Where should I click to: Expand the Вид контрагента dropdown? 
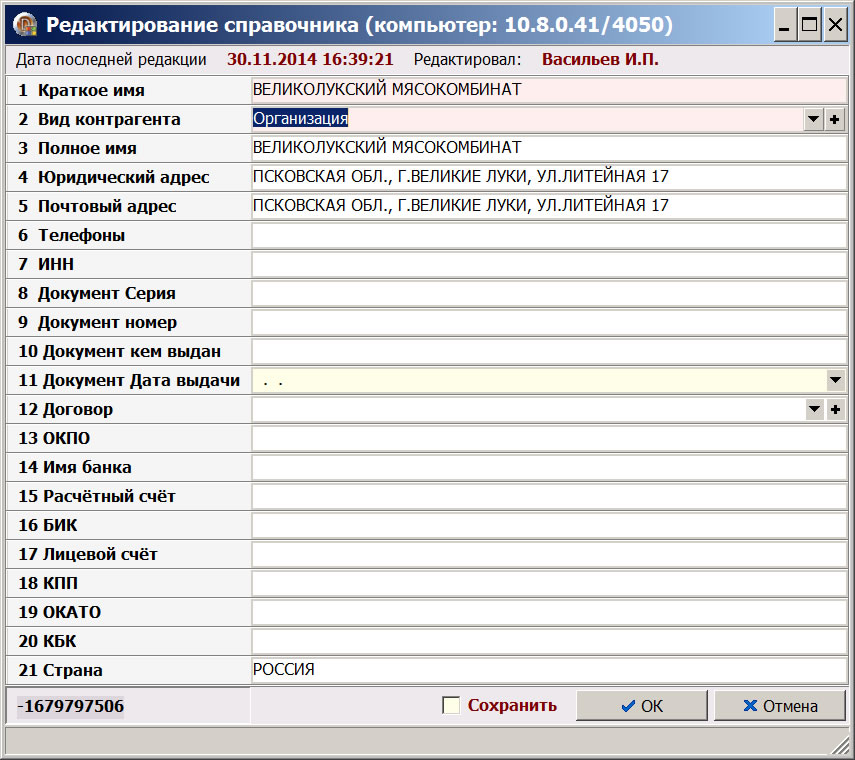pos(814,120)
